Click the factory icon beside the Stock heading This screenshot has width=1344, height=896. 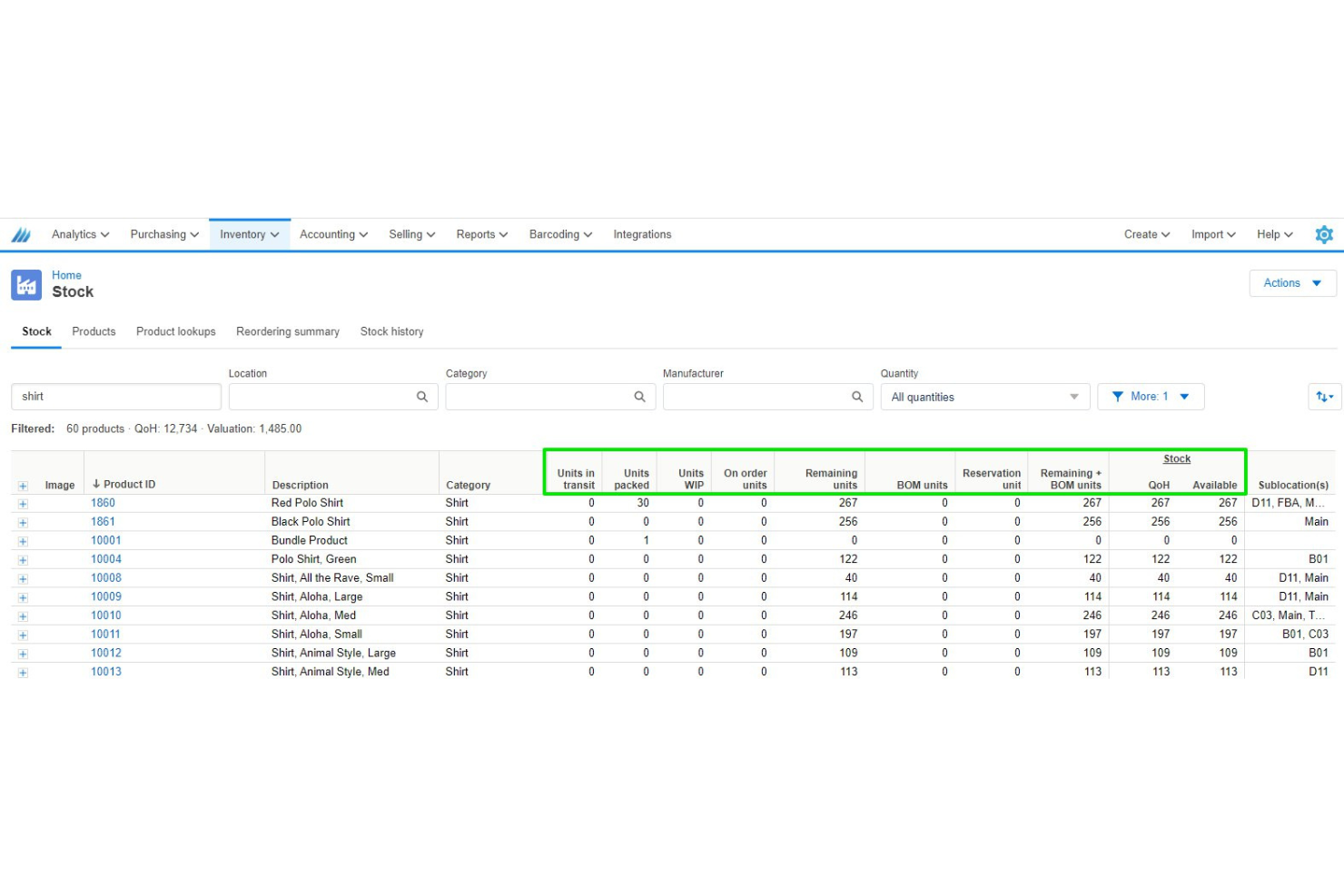25,284
